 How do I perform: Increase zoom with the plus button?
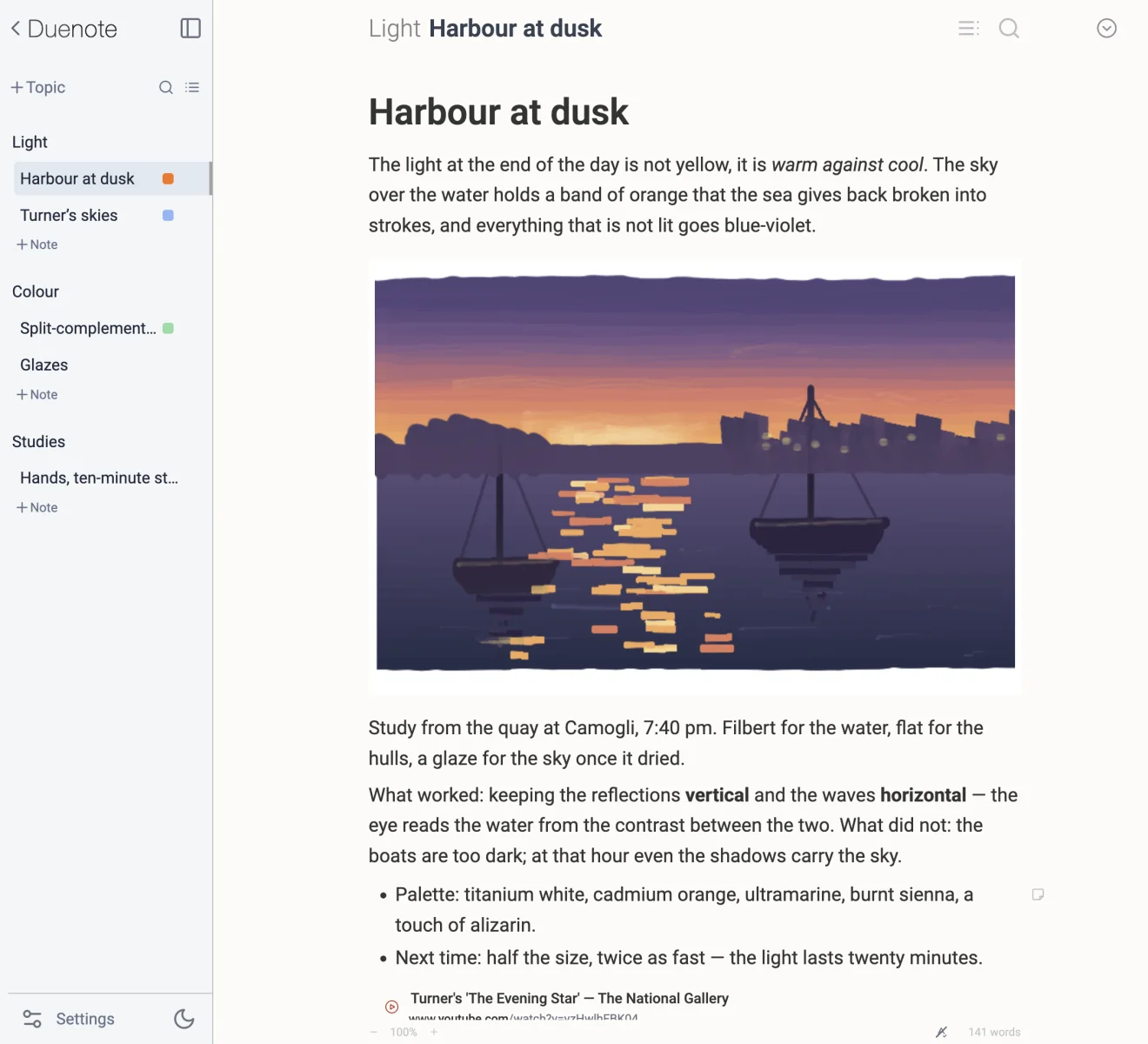(434, 1032)
